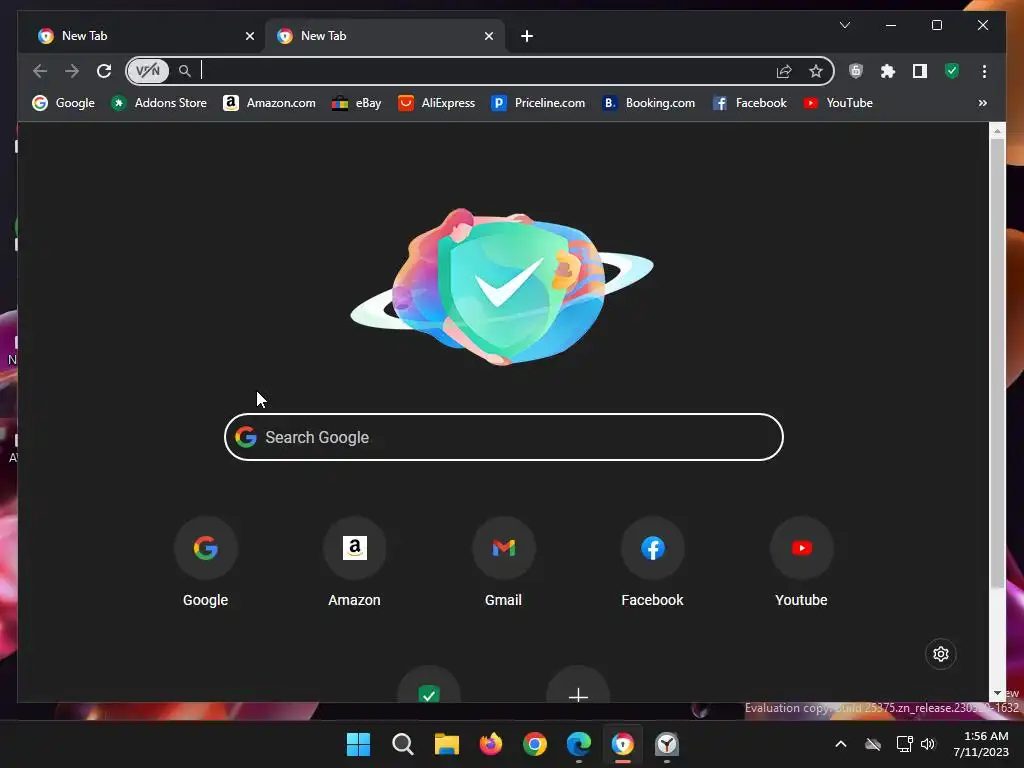Open the Youtube shortcut tile
This screenshot has height=768, width=1024.
[801, 563]
